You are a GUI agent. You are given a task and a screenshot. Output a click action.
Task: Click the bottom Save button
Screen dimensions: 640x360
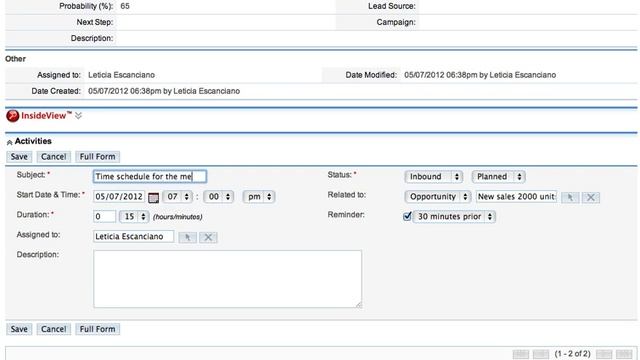coord(19,329)
